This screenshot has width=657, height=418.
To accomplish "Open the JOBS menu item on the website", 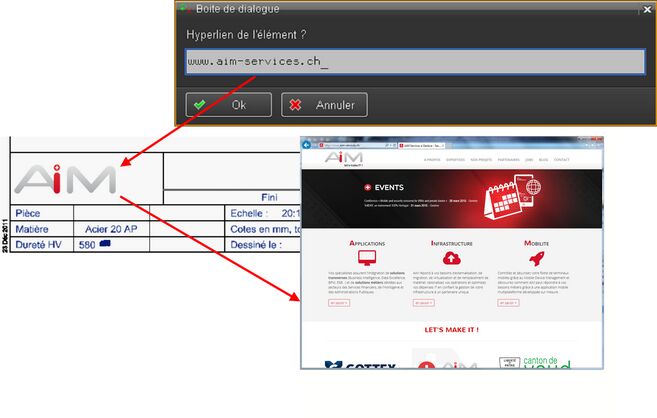I will (x=529, y=160).
